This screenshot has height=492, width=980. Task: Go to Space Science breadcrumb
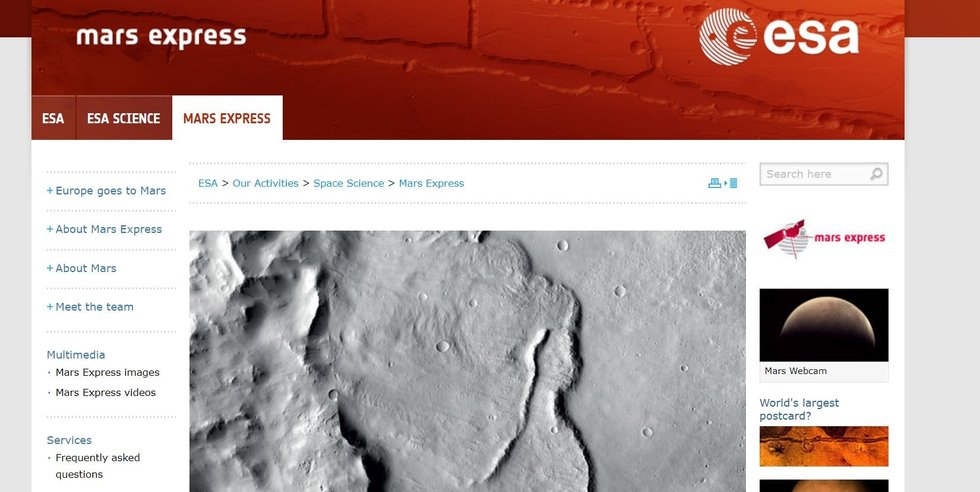coord(349,183)
